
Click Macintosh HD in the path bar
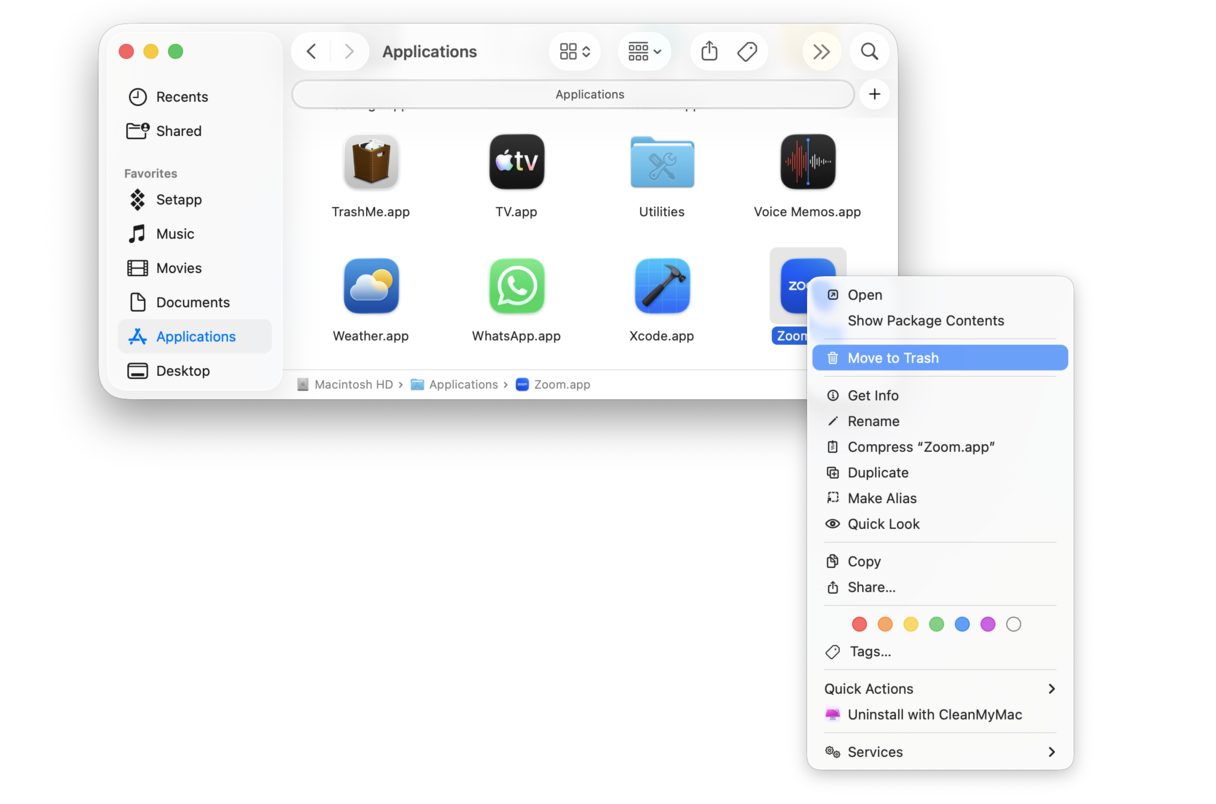(x=344, y=385)
